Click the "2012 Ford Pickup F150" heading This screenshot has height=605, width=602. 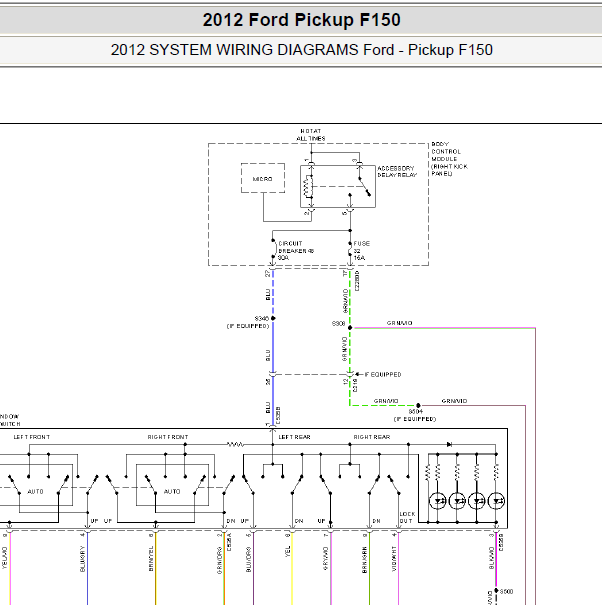(301, 20)
